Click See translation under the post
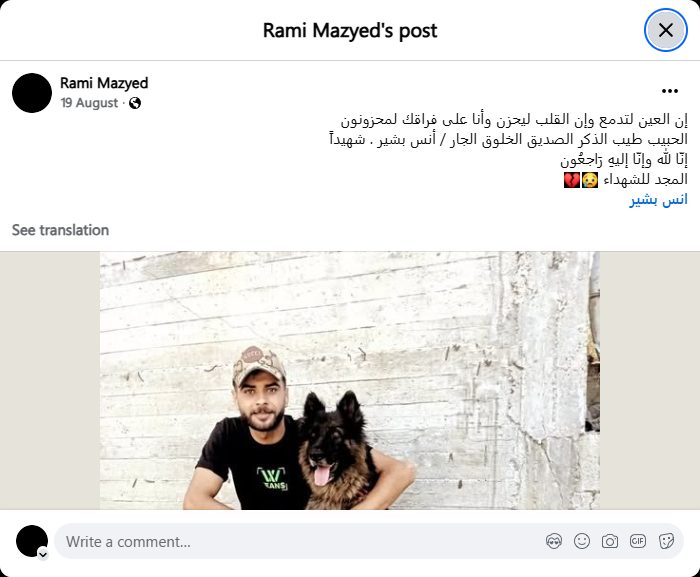The image size is (700, 577). coord(60,230)
